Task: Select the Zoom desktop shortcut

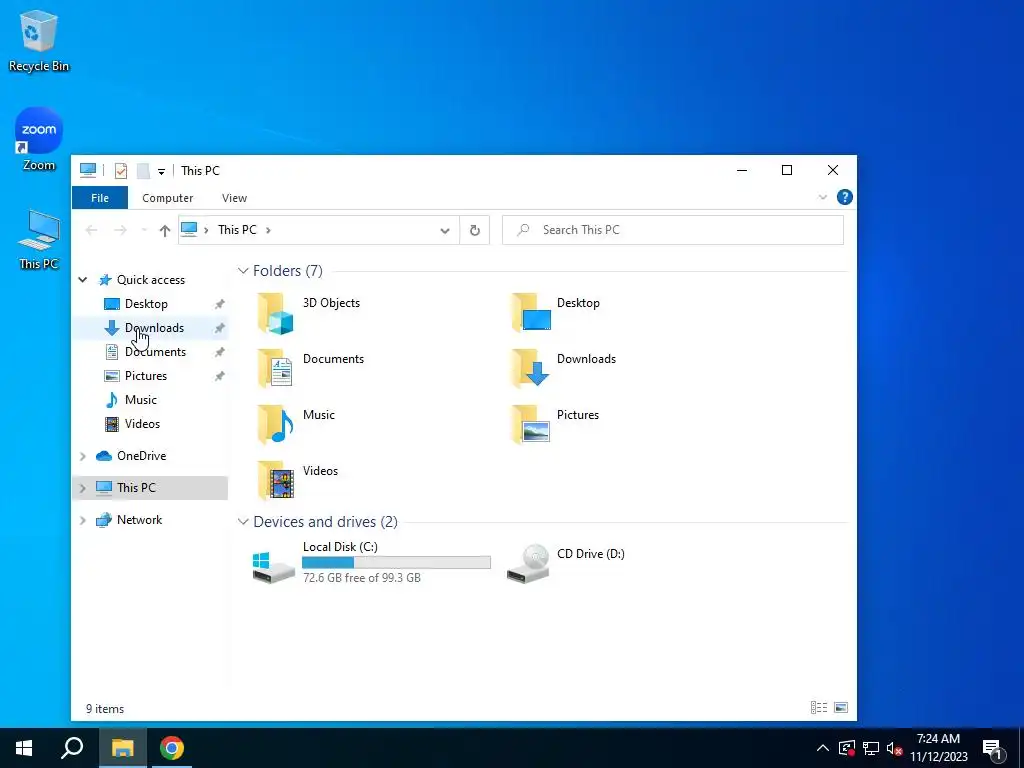Action: pos(39,139)
